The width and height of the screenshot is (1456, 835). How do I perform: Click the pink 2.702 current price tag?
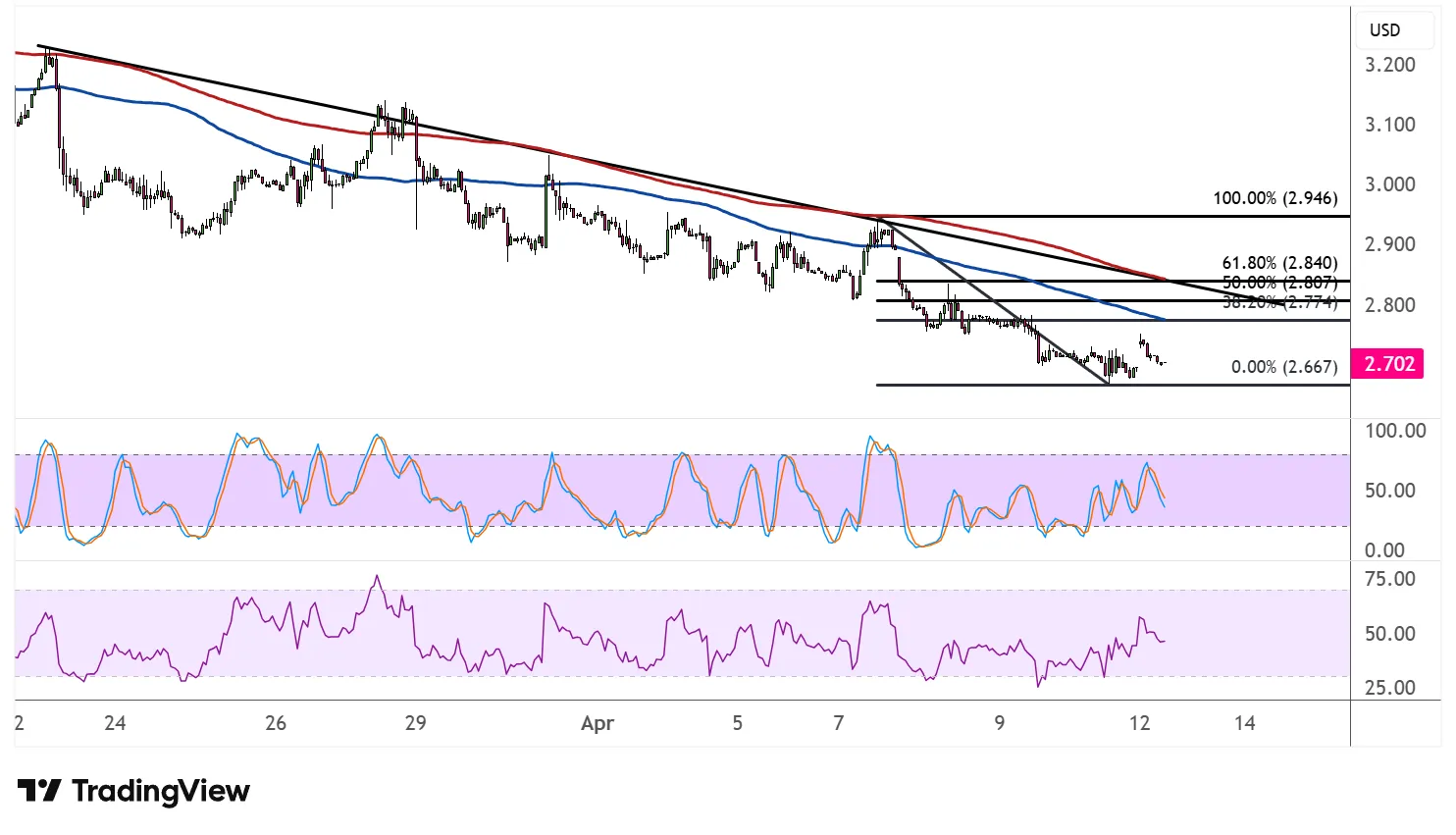coord(1387,364)
